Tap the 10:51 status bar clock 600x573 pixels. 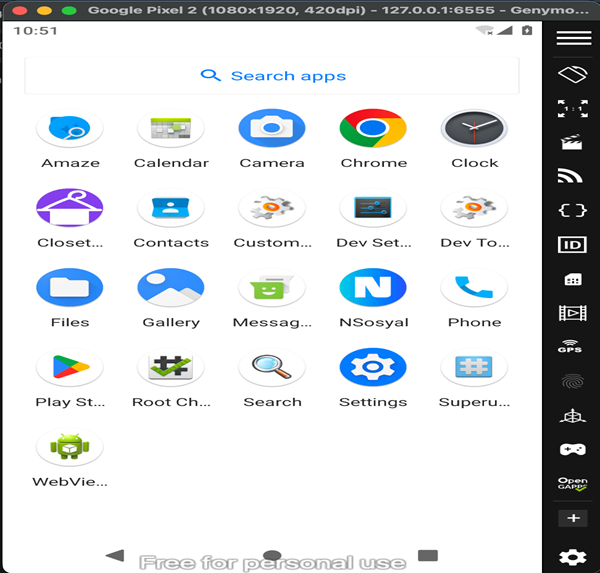35,31
